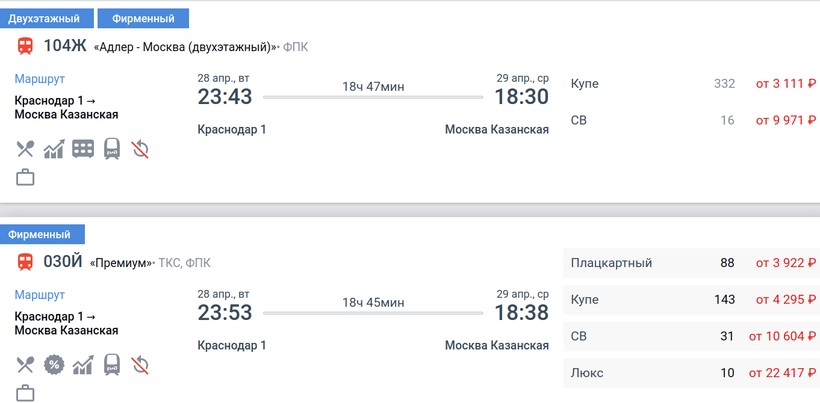Click the baggage suitcase icon for train 104Ж

(x=25, y=178)
